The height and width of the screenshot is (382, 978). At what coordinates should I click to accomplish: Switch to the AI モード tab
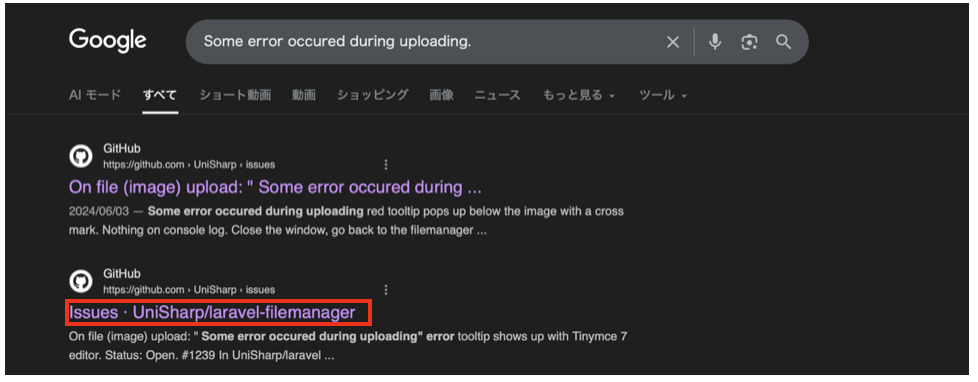pos(95,96)
